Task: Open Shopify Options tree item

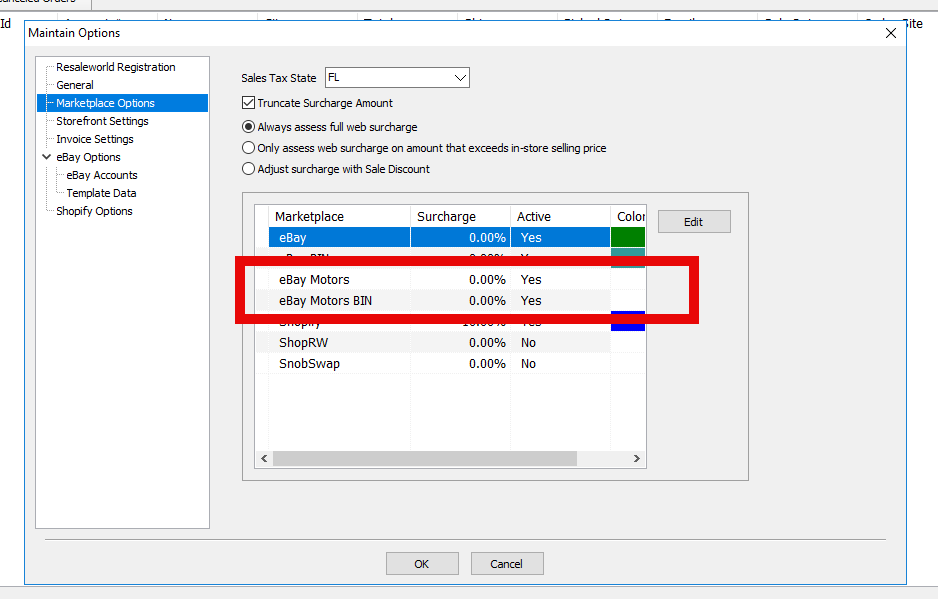Action: click(x=94, y=211)
